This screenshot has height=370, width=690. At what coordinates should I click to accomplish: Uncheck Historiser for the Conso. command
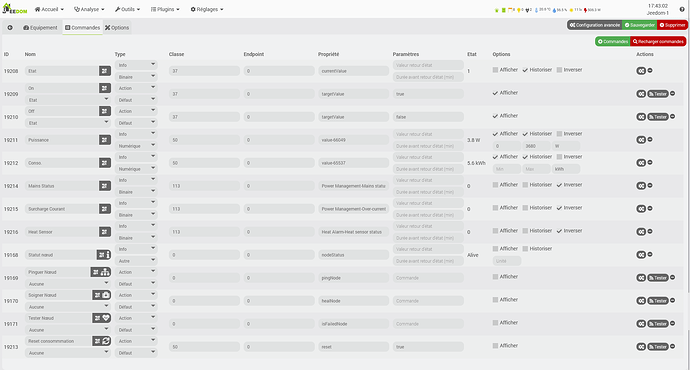pyautogui.click(x=525, y=157)
